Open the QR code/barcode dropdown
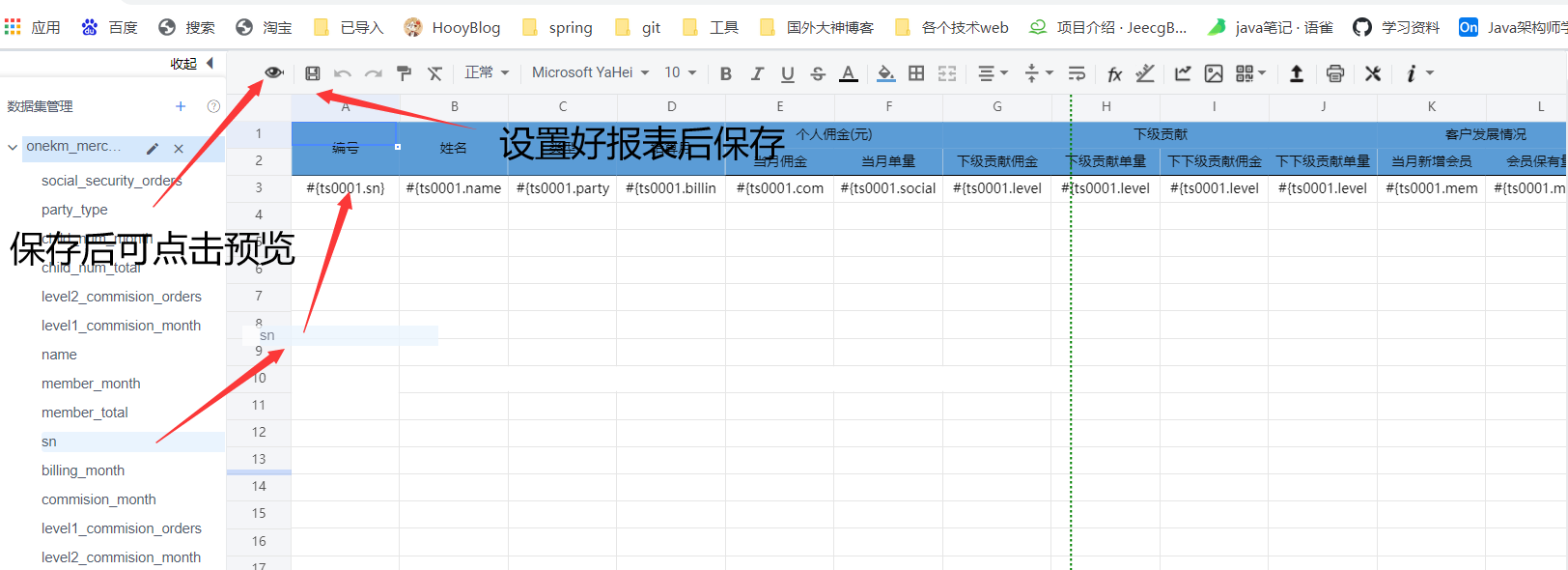1568x570 pixels. click(x=1250, y=73)
